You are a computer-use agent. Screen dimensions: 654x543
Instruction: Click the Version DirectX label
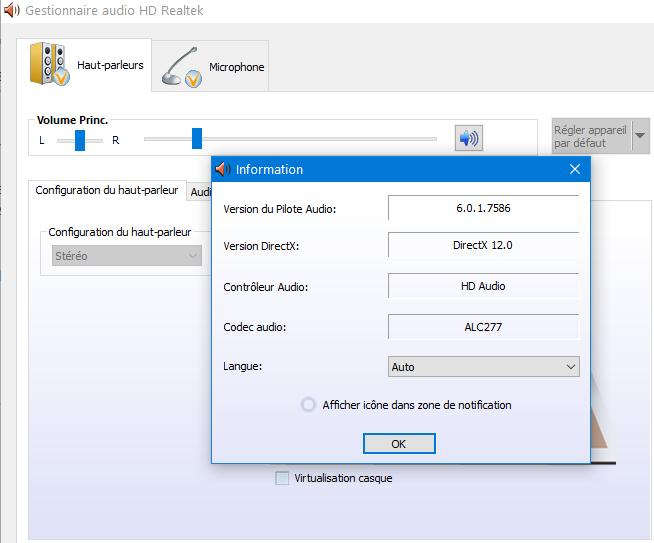coord(261,246)
